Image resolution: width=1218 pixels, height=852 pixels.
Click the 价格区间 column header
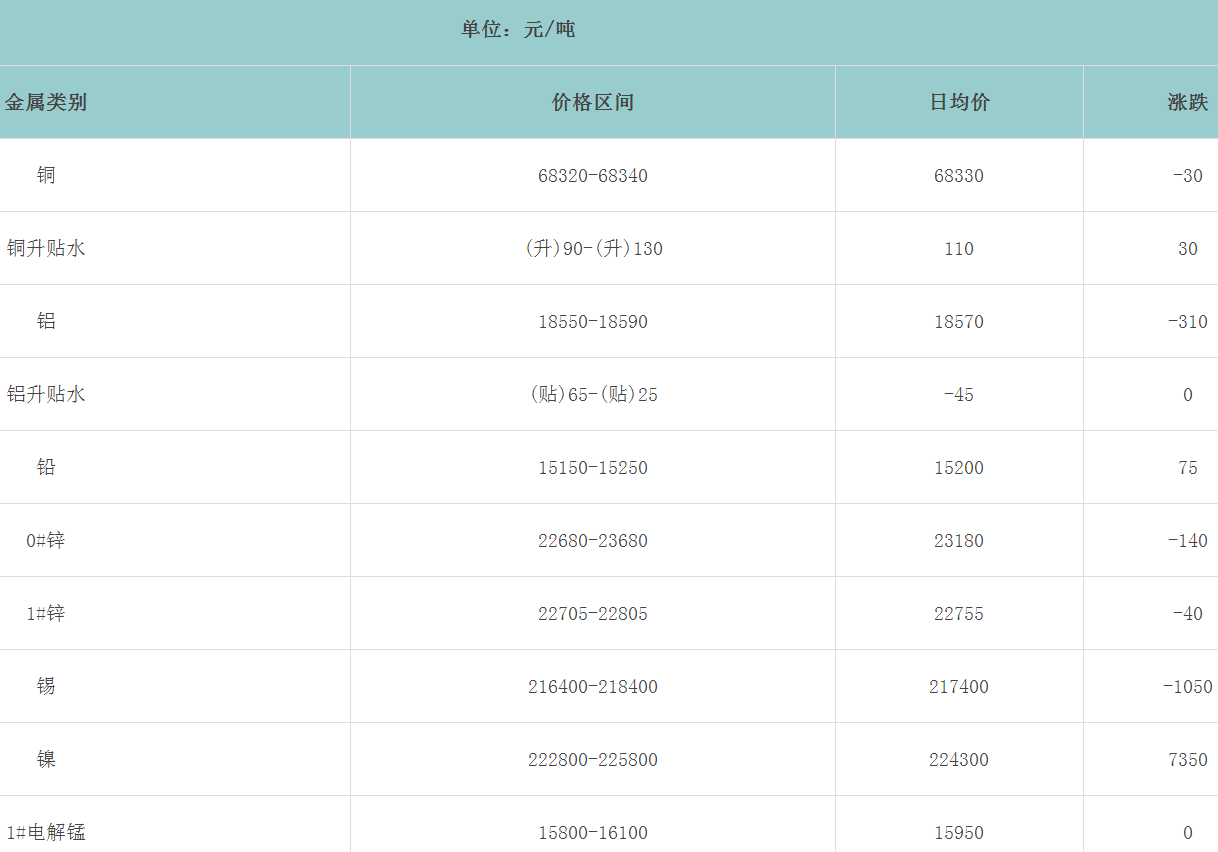pos(593,102)
